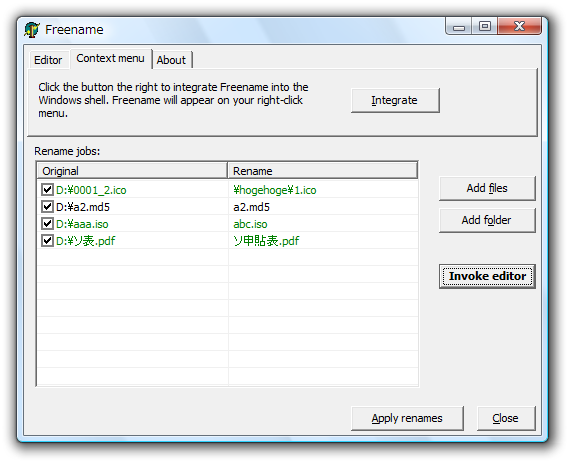570x464 pixels.
Task: Close window with the red X button
Action: click(519, 27)
